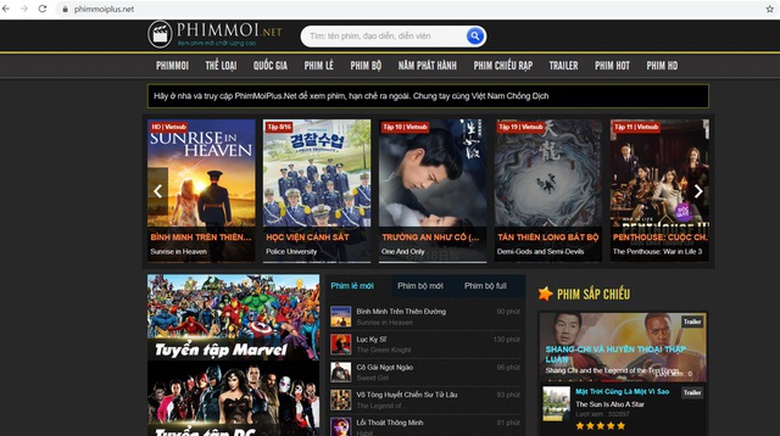Screen dimensions: 780x436
Task: Click the Trailer nav link
Action: pyautogui.click(x=563, y=65)
